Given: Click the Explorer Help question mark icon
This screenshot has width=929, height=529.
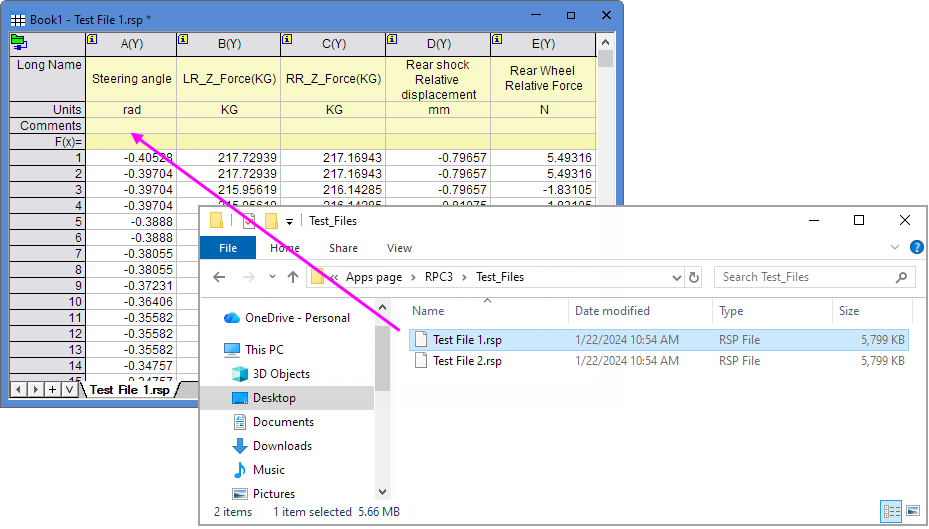Looking at the screenshot, I should coord(917,248).
